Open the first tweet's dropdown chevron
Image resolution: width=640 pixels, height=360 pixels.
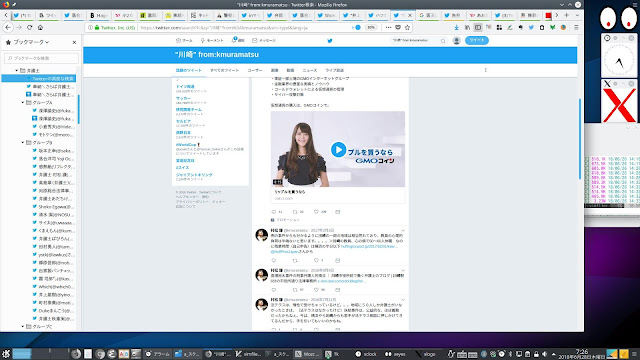[403, 231]
